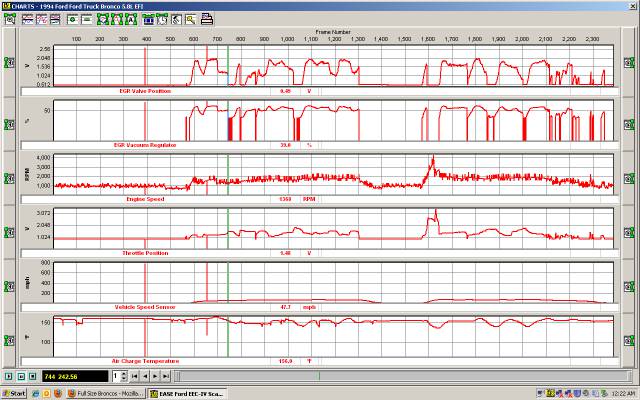Image resolution: width=640 pixels, height=400 pixels.
Task: Select EASE Ford EEC-IV Scan taskbar button
Action: point(187,393)
